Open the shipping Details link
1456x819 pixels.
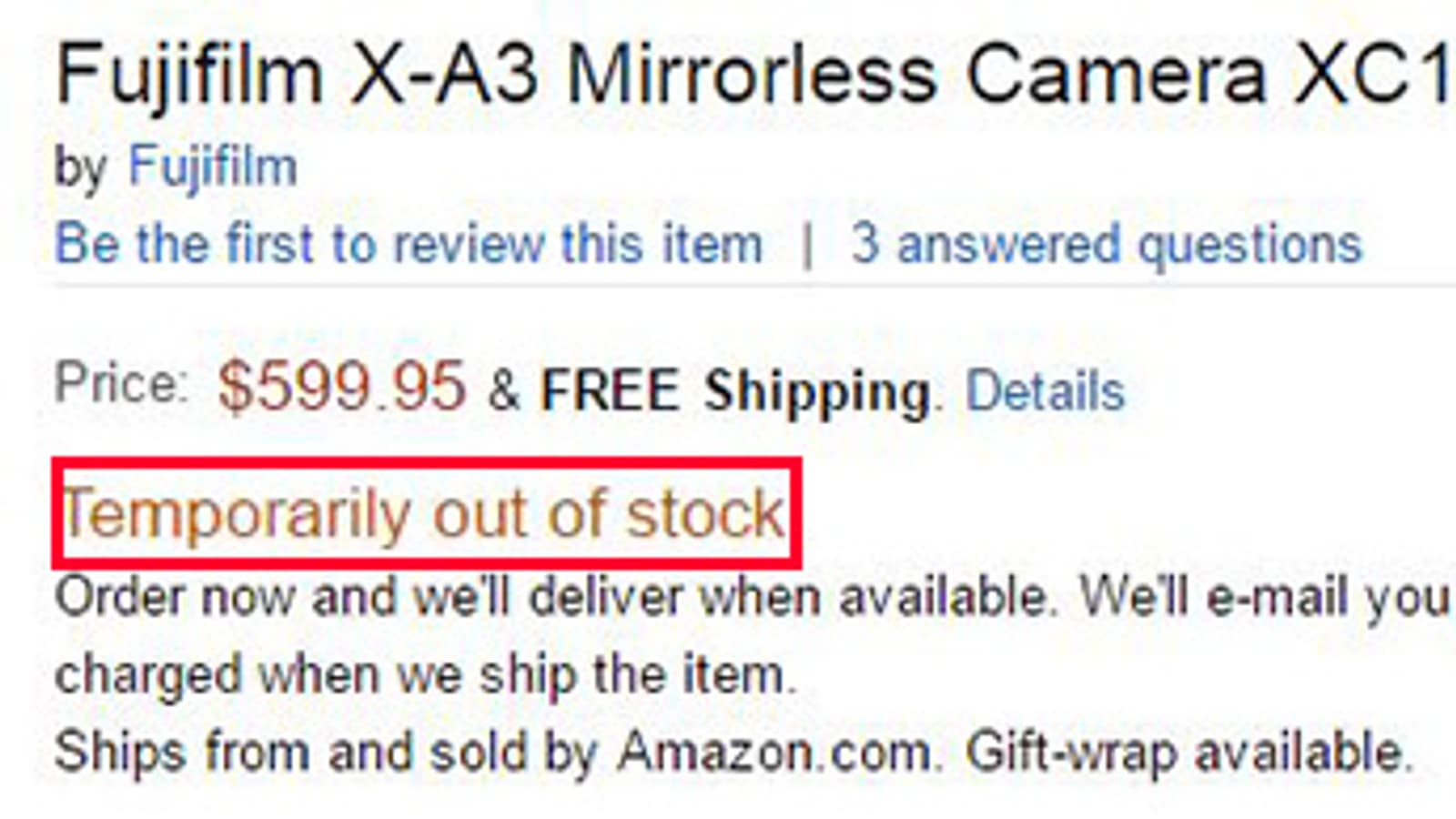point(1045,391)
